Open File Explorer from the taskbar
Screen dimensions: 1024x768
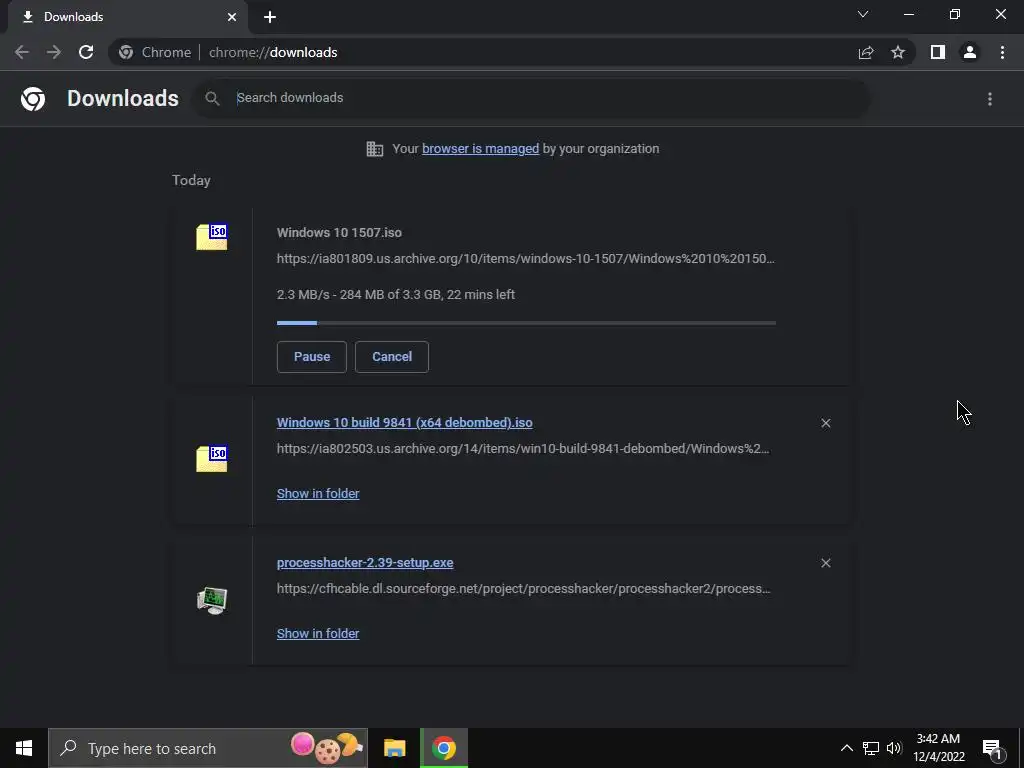click(394, 748)
